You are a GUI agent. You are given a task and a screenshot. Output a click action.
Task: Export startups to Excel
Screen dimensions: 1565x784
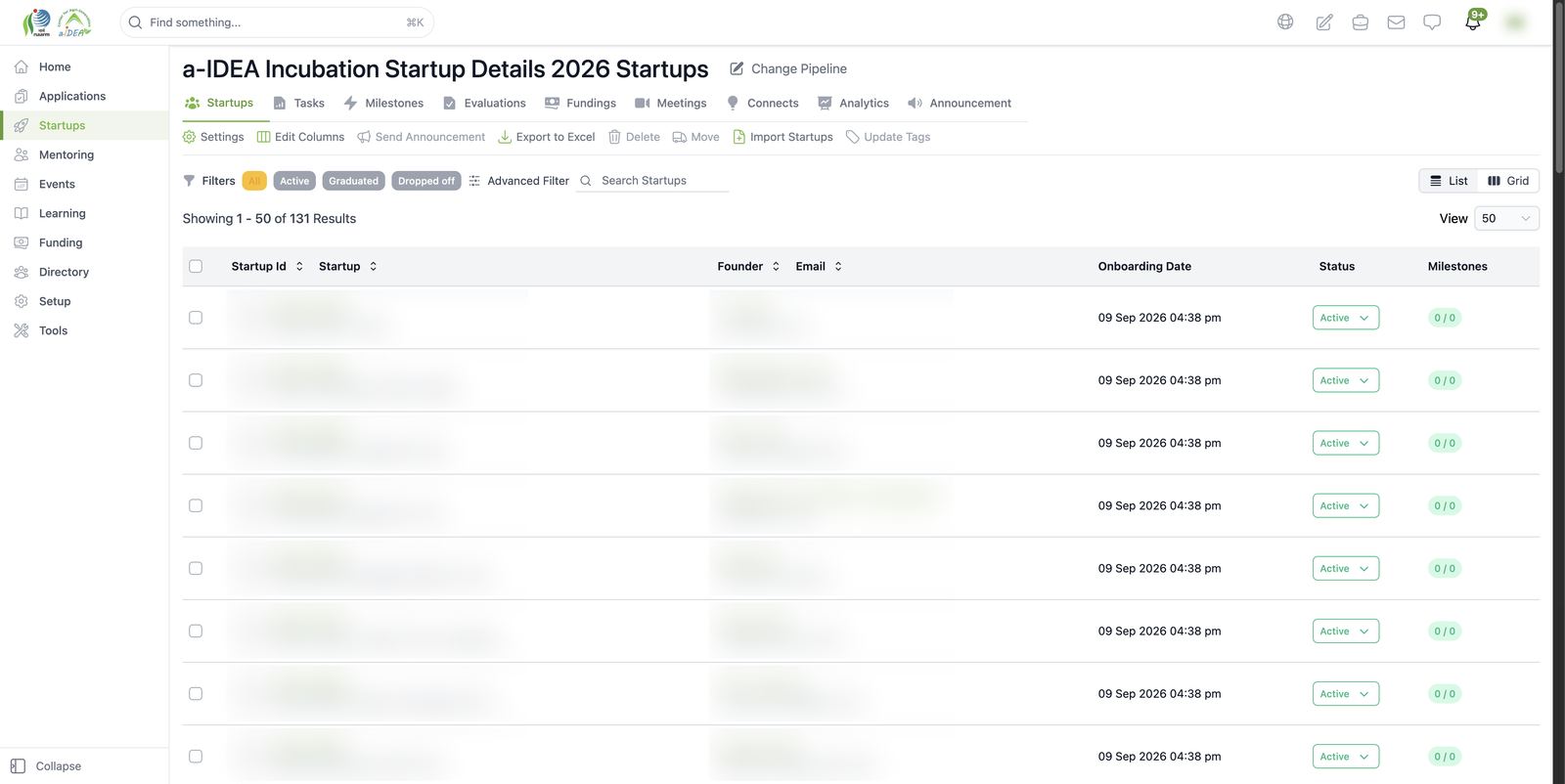point(547,137)
